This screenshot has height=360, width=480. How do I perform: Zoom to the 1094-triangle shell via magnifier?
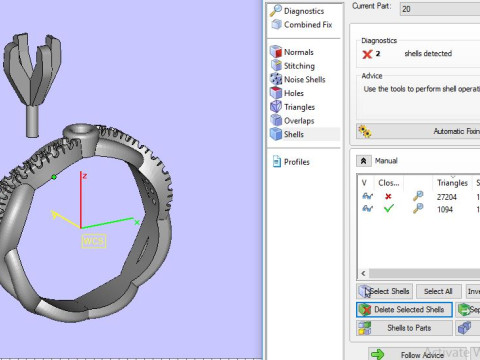(418, 208)
